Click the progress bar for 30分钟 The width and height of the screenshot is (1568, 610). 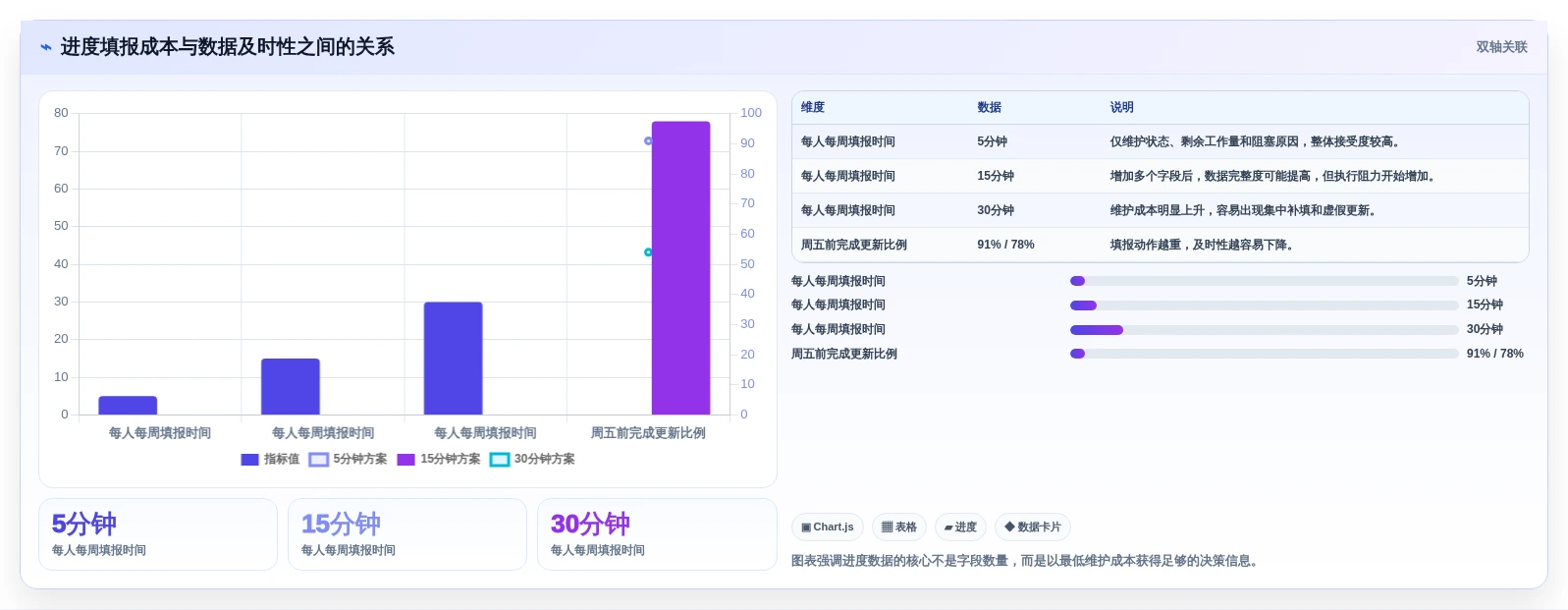[1264, 330]
